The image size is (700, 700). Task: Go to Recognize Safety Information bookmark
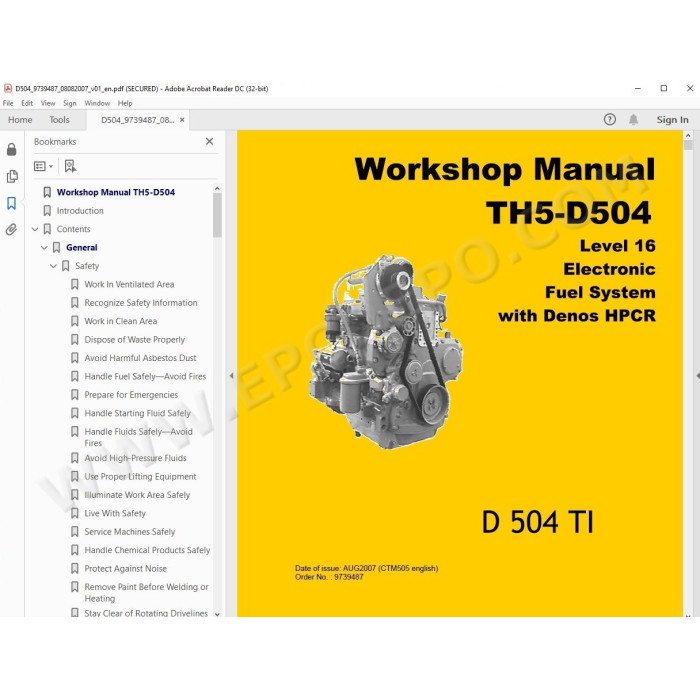click(x=141, y=303)
